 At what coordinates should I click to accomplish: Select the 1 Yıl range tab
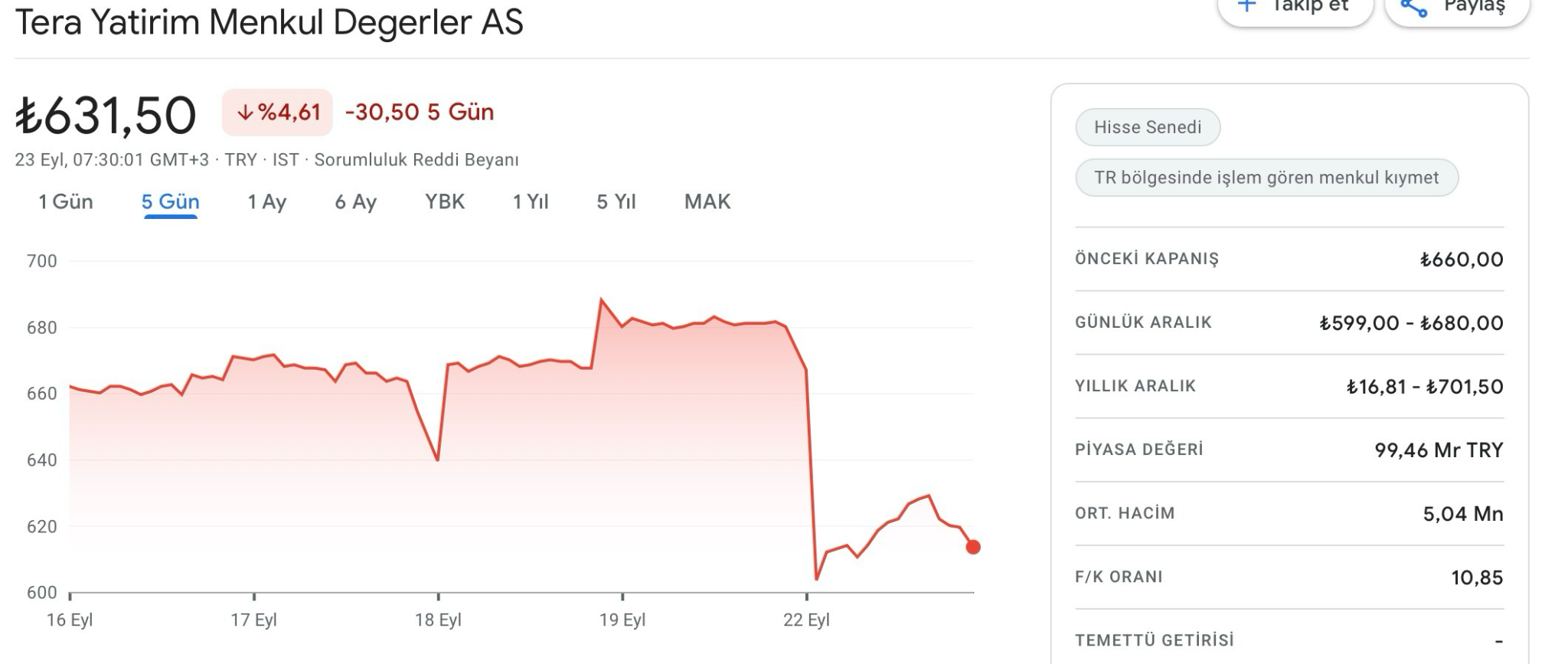[531, 202]
